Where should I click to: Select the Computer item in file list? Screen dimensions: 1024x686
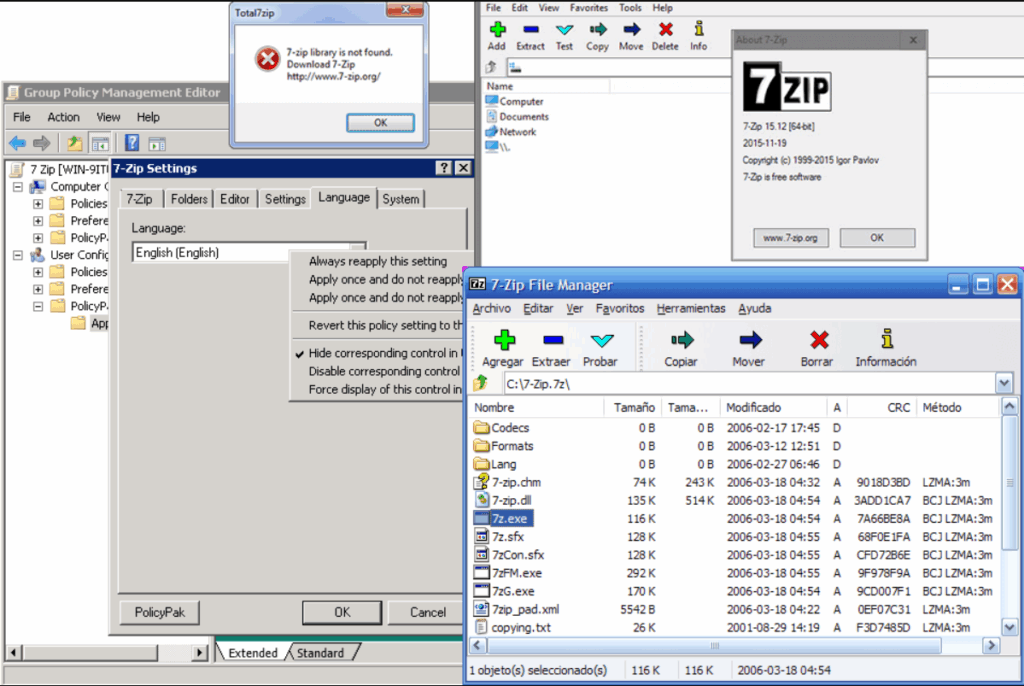tap(515, 101)
